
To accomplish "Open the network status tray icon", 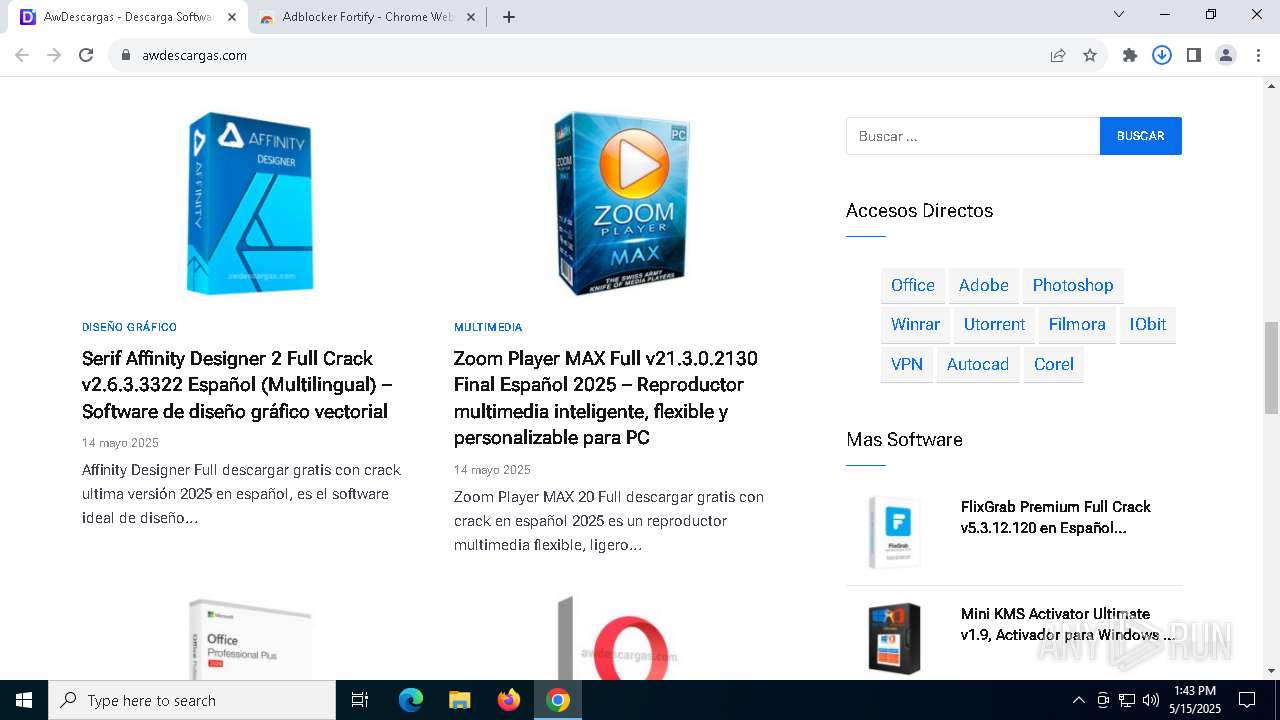I will [x=1127, y=700].
